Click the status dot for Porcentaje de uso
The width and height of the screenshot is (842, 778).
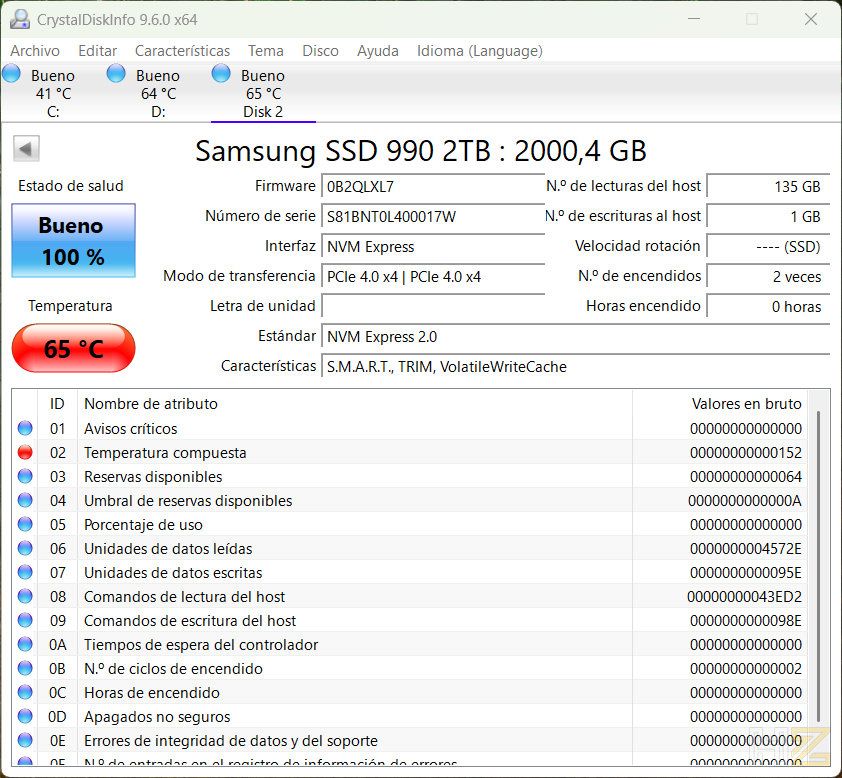(25, 524)
